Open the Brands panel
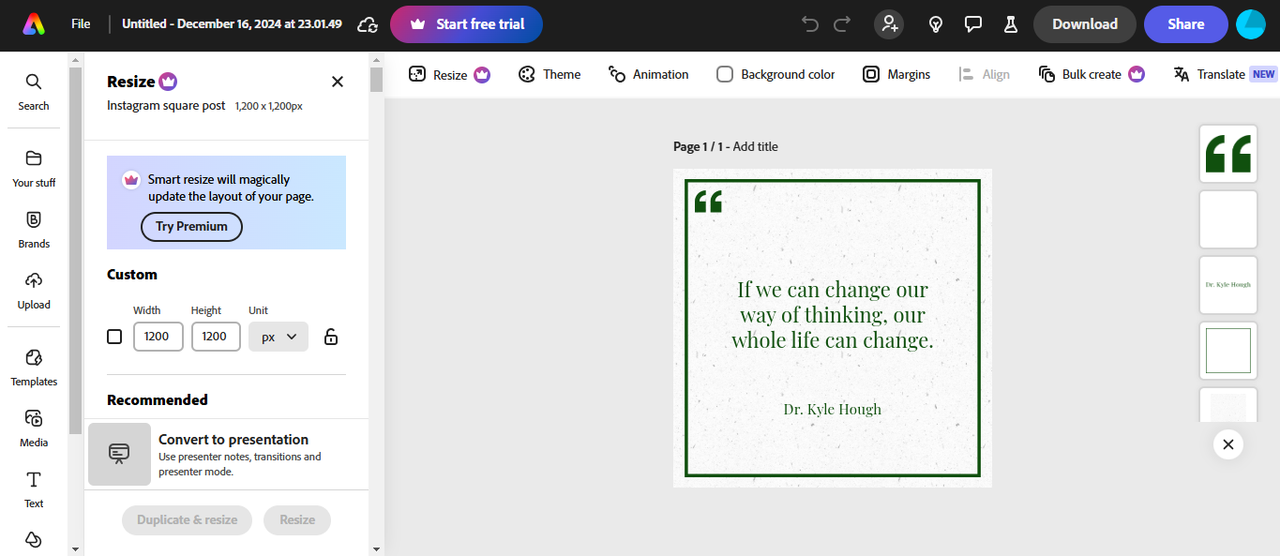Viewport: 1280px width, 556px height. click(x=33, y=229)
